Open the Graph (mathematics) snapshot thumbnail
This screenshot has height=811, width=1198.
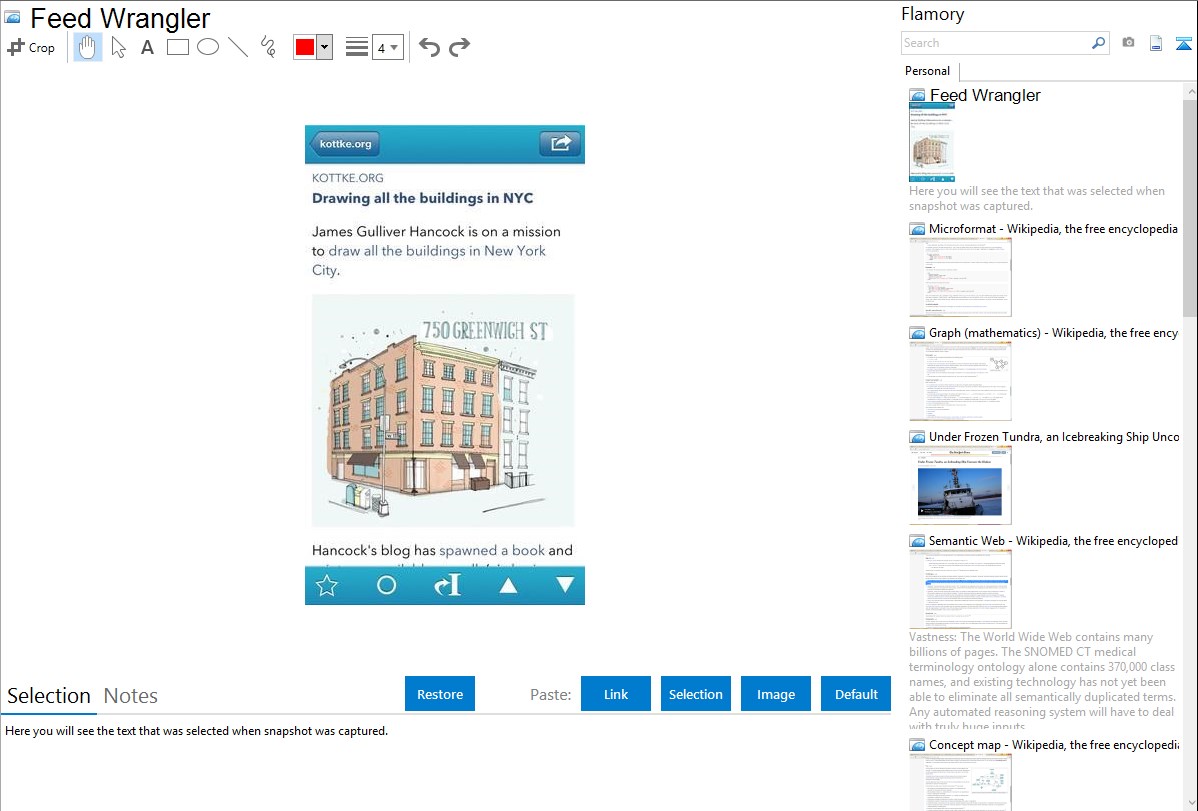(x=960, y=381)
